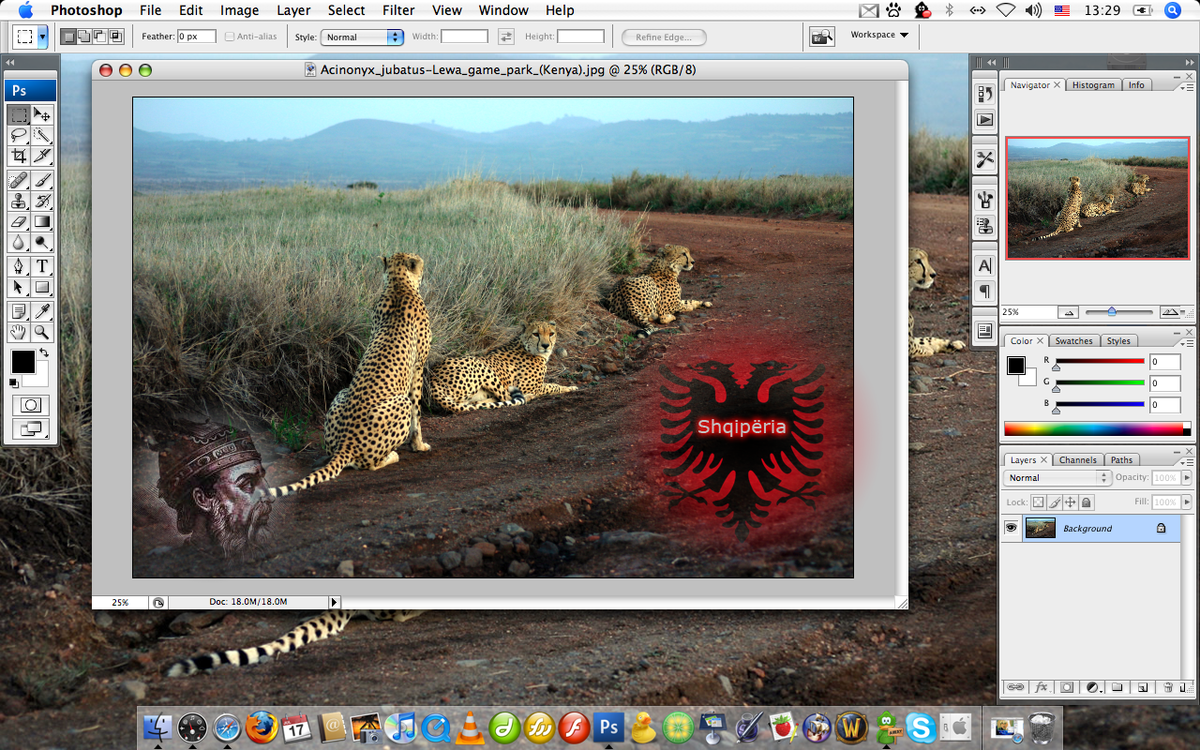Viewport: 1200px width, 750px height.
Task: Select the Hand tool
Action: [18, 333]
